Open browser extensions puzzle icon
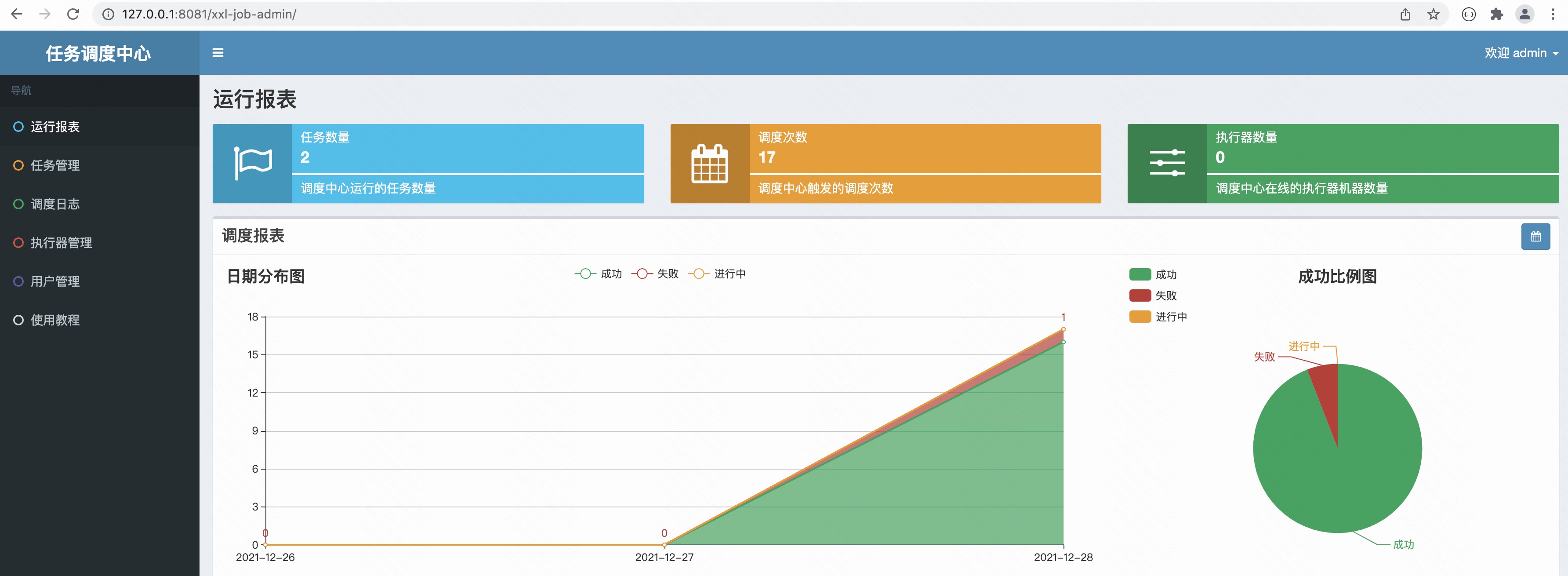 point(1497,14)
